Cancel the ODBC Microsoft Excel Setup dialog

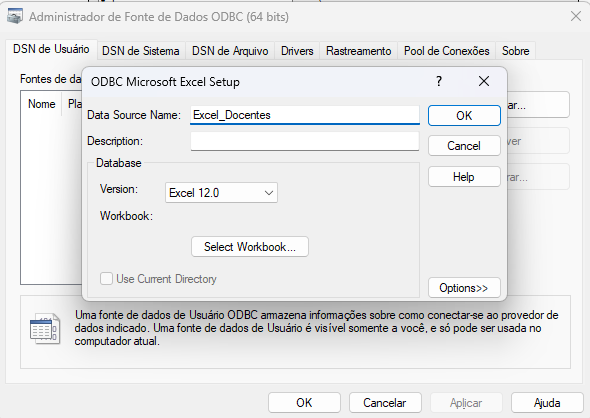pyautogui.click(x=464, y=146)
